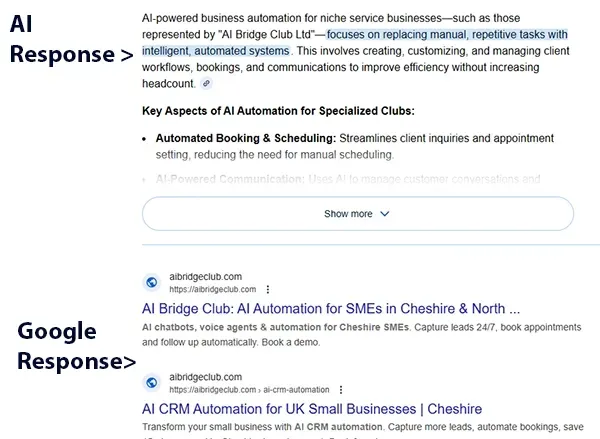Click the 'Key Aspects of AI Automation for Specialized Clubs' heading
The height and width of the screenshot is (439, 600).
coord(278,111)
